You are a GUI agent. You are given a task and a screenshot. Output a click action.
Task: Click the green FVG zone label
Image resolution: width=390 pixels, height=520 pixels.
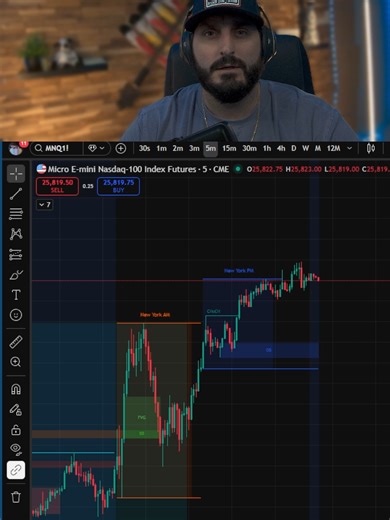(142, 417)
